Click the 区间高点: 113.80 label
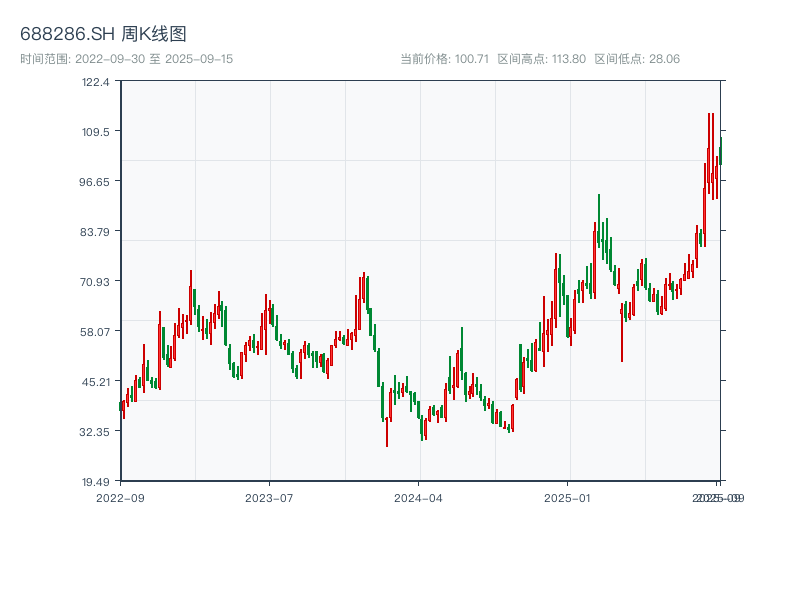 click(x=542, y=59)
